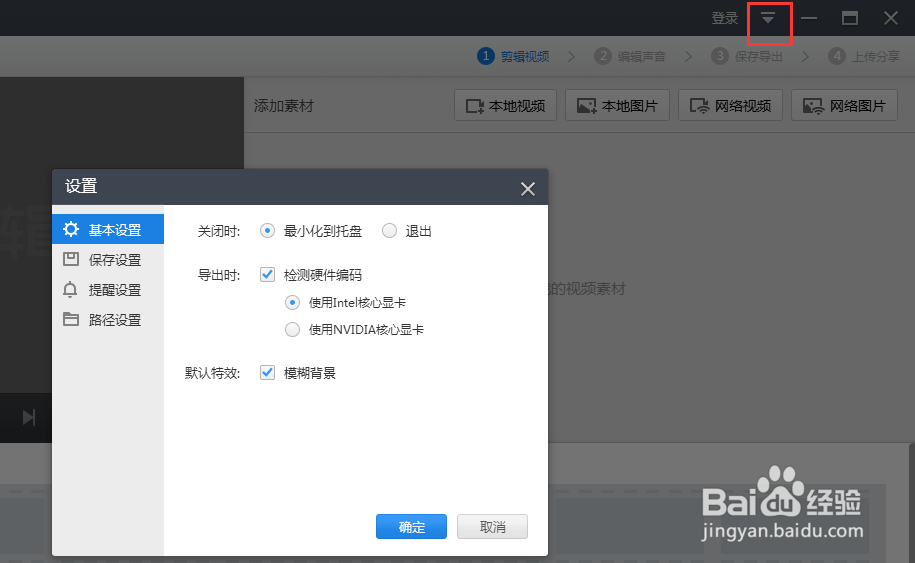
Task: Click 登录 to log in
Action: [x=725, y=19]
